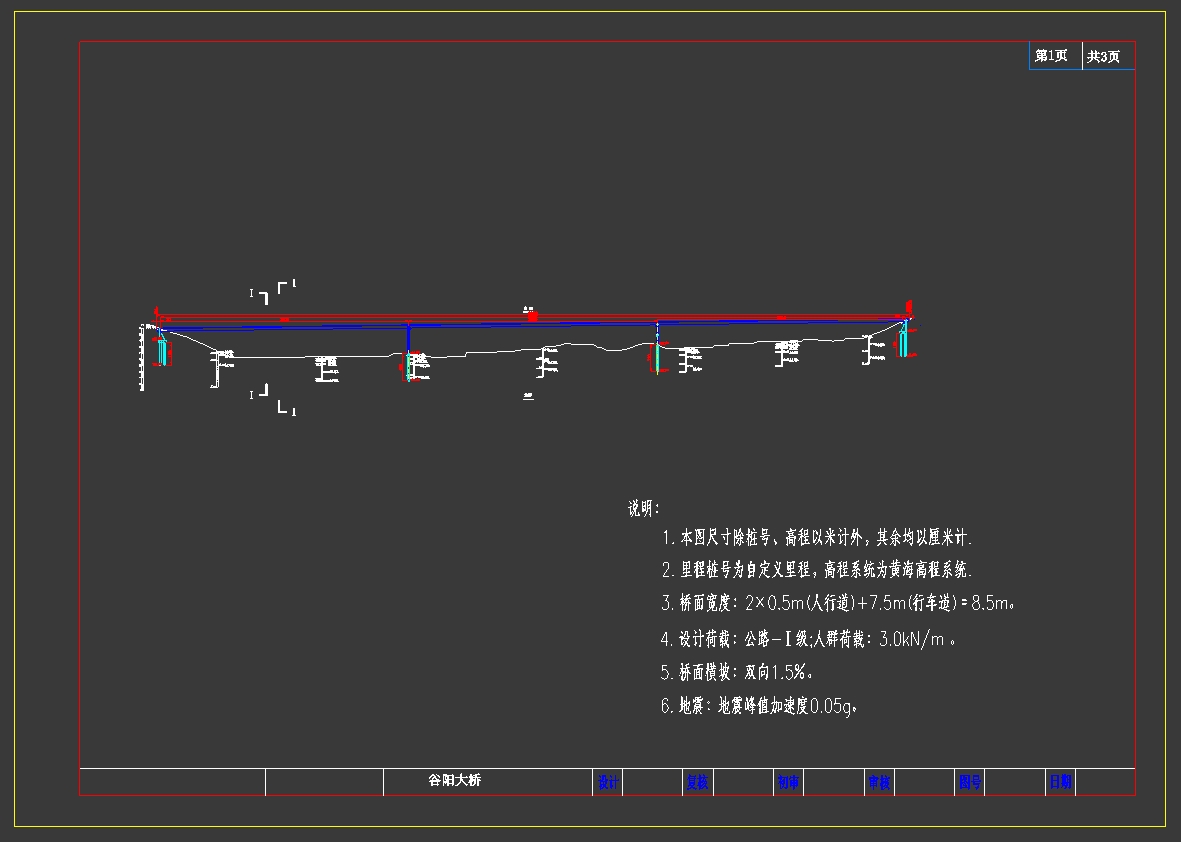Image resolution: width=1181 pixels, height=842 pixels.
Task: Select the cyan right abutment in elevation
Action: click(903, 342)
